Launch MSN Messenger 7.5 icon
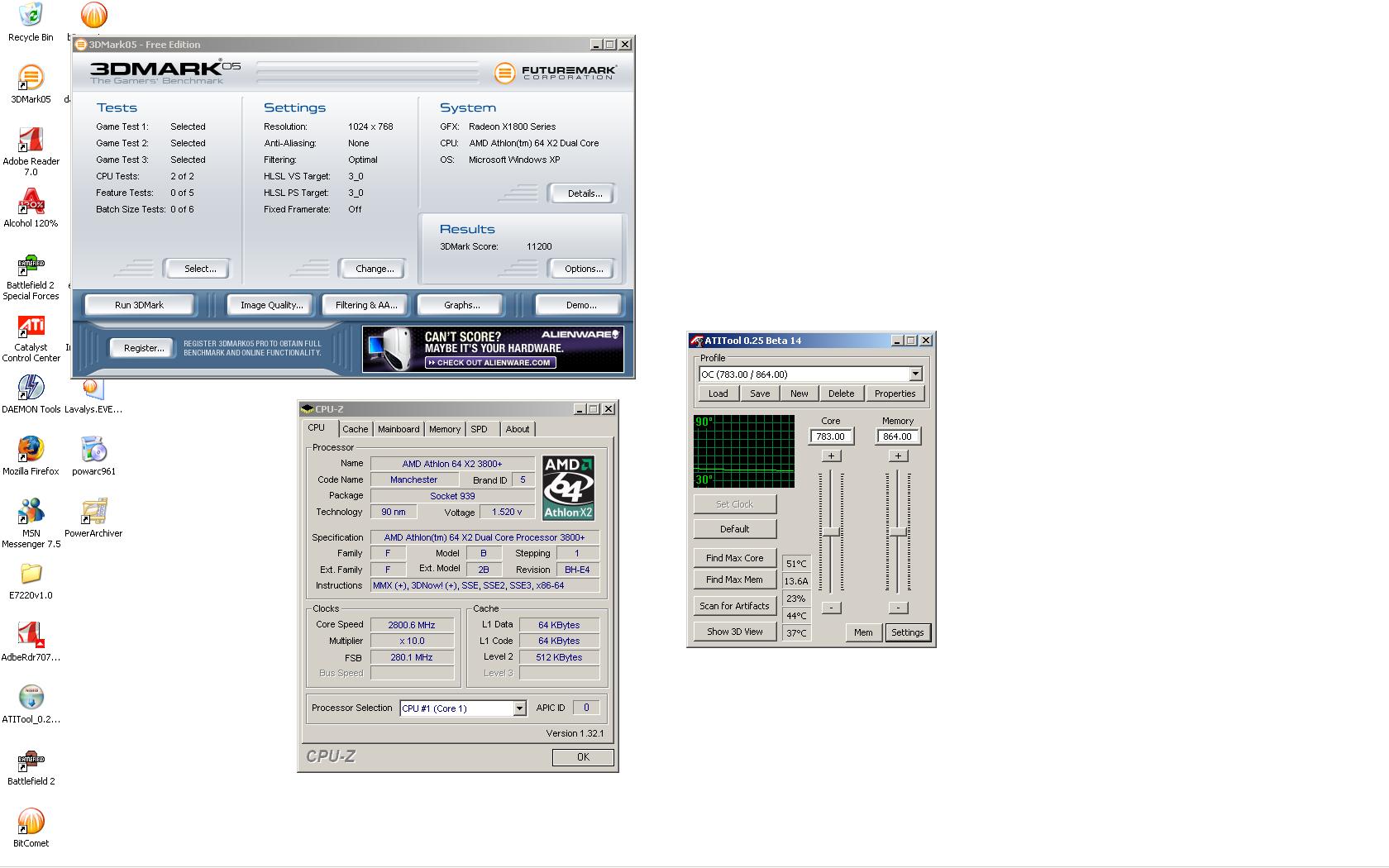Image resolution: width=1389 pixels, height=868 pixels. tap(31, 523)
